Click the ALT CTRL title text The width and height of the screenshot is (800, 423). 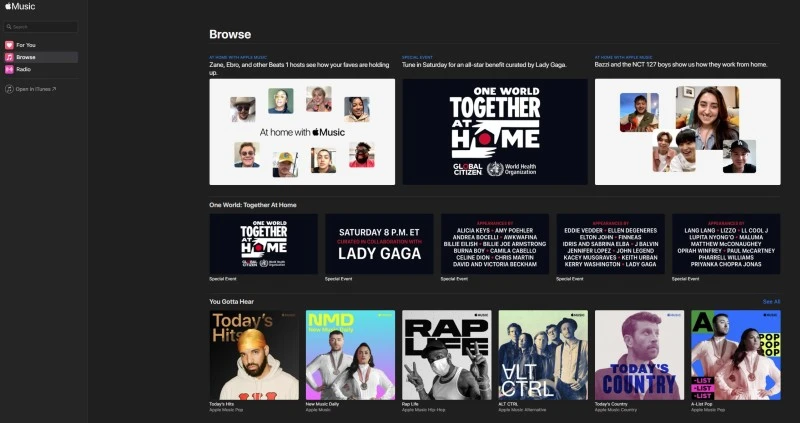click(508, 404)
